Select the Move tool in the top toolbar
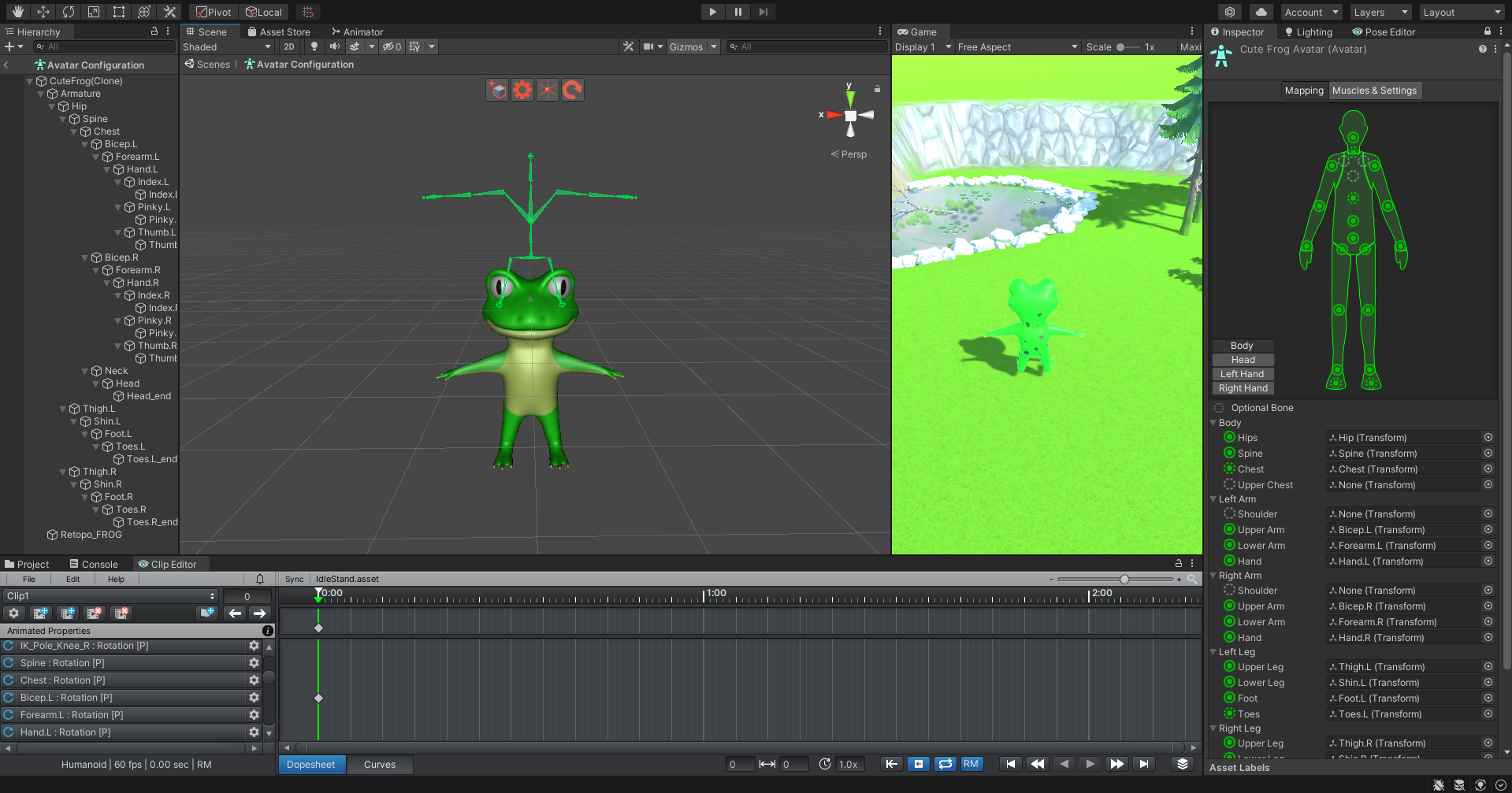This screenshot has width=1512, height=793. [x=43, y=12]
